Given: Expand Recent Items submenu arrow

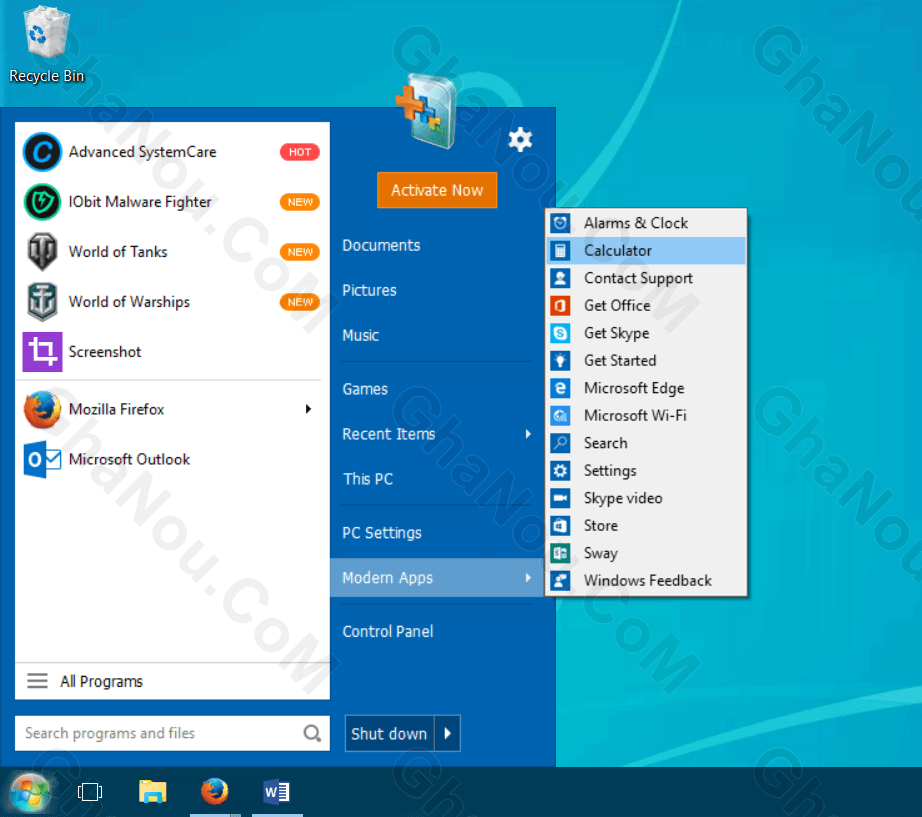Looking at the screenshot, I should [528, 434].
